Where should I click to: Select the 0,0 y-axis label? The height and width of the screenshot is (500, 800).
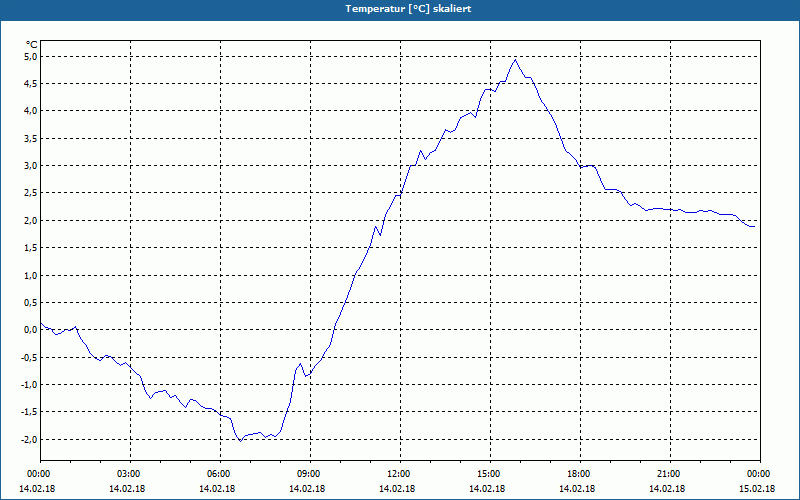click(x=31, y=330)
